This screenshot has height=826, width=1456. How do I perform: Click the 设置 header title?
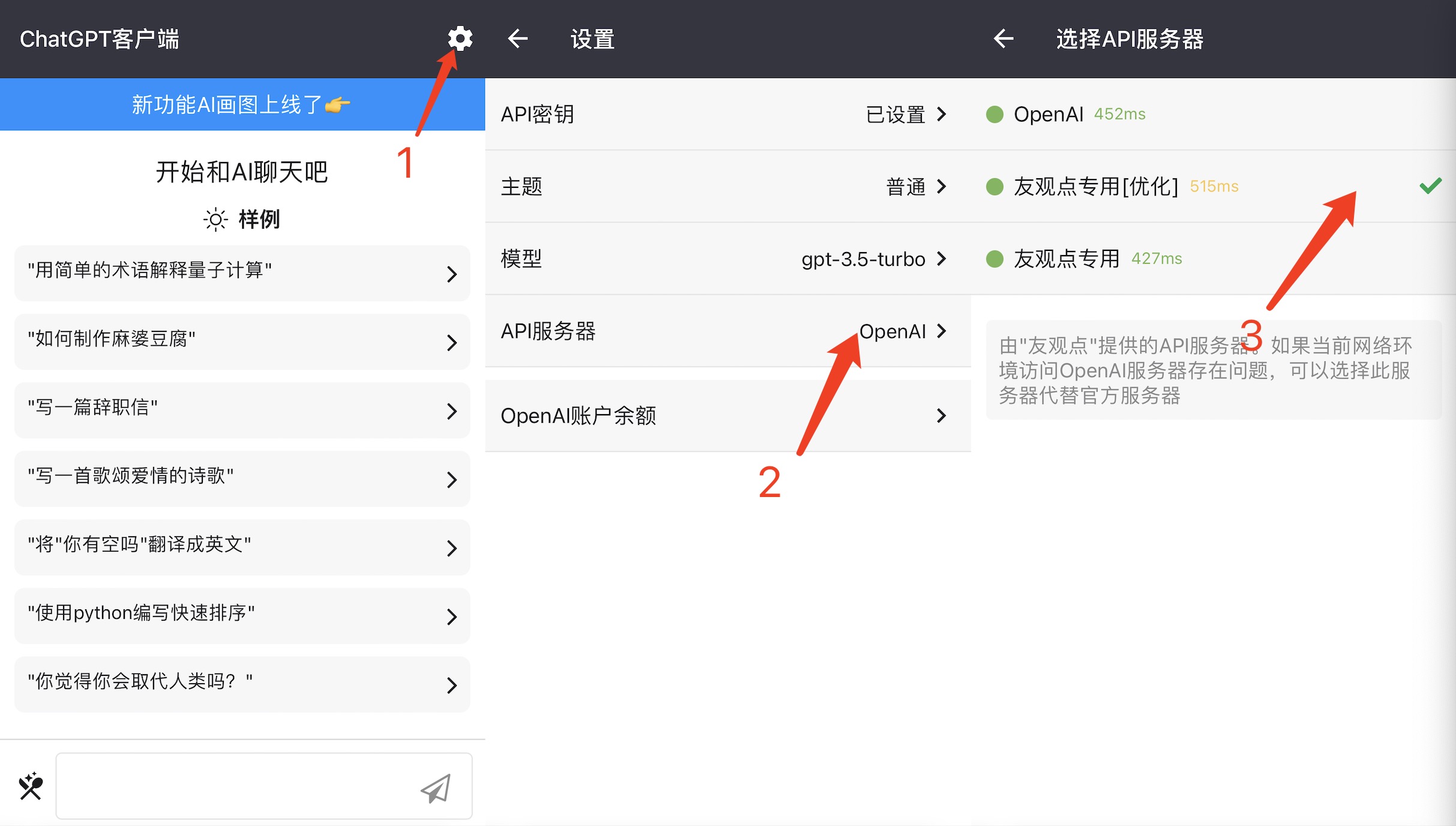592,39
